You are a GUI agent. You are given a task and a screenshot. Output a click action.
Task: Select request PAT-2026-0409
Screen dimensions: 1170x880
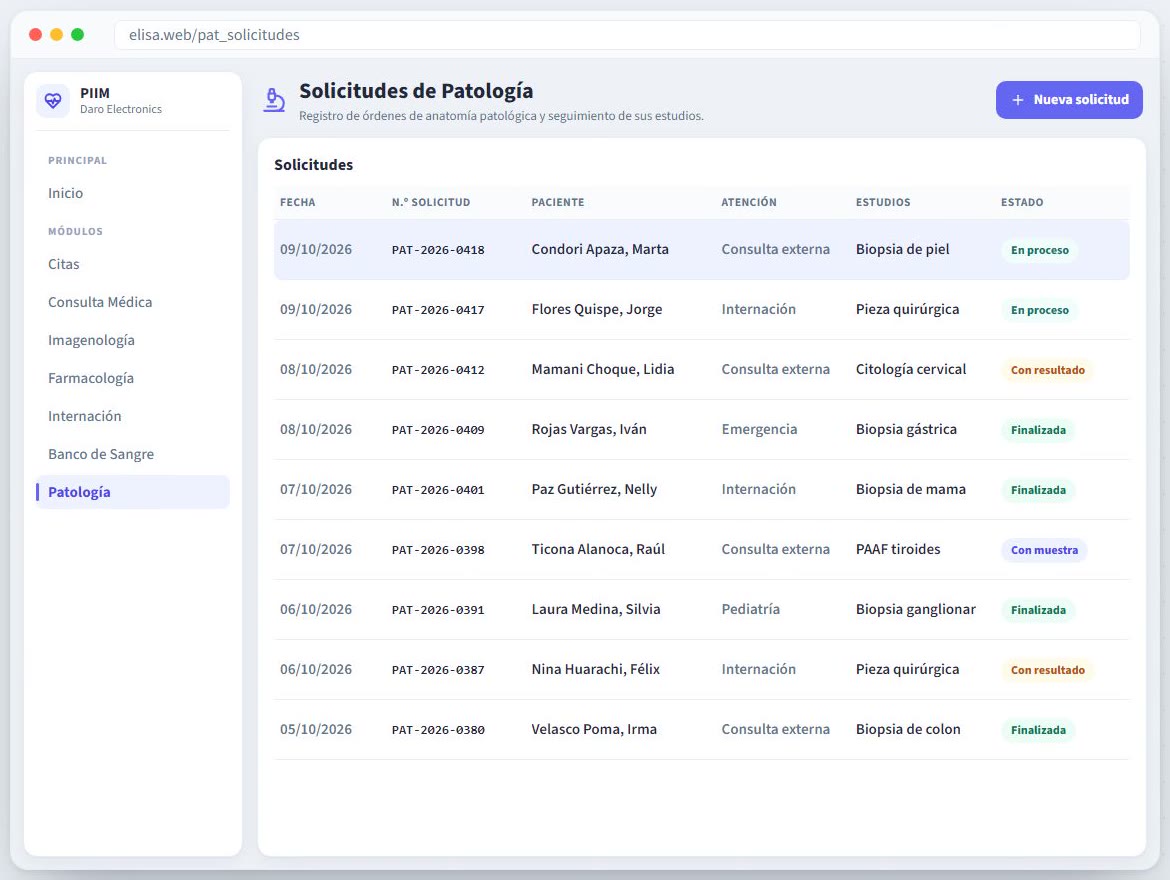pyautogui.click(x=438, y=430)
